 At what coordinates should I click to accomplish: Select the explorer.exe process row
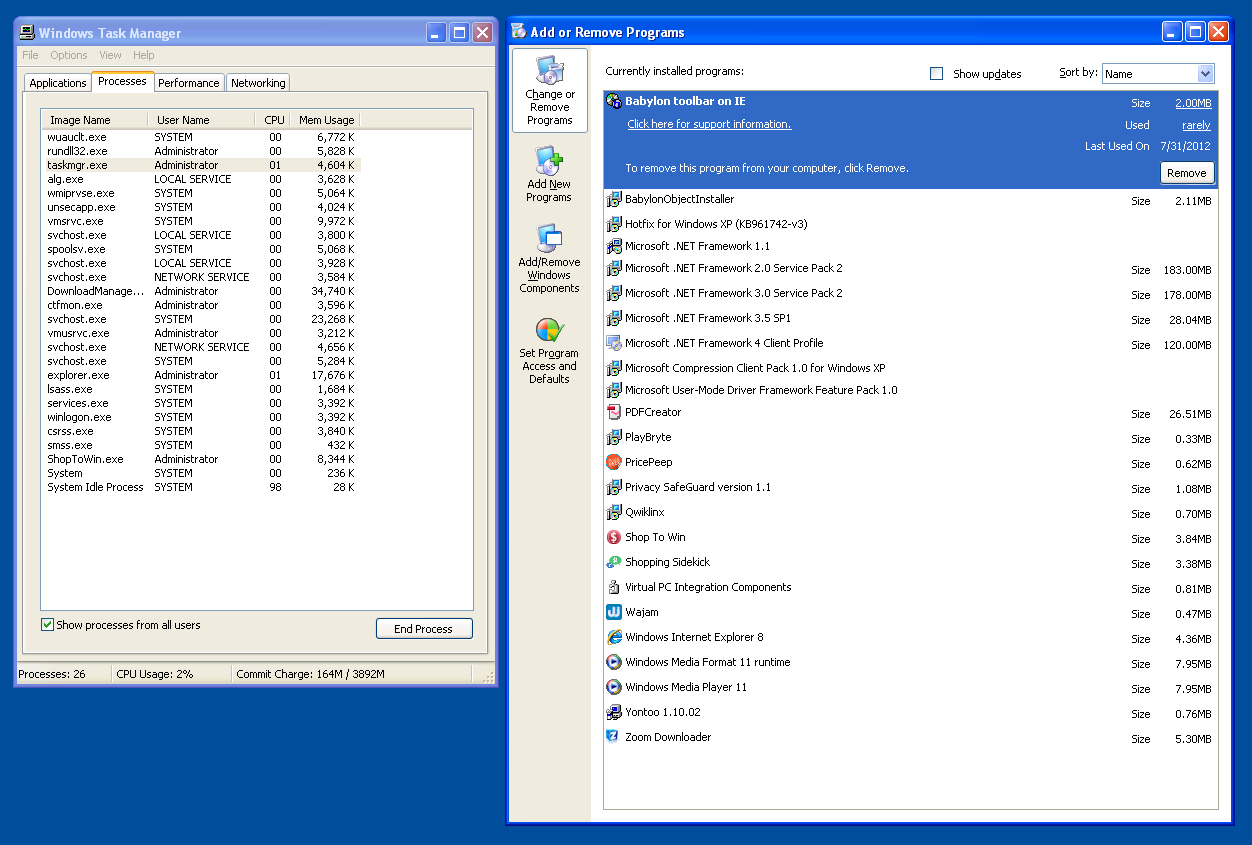[x=201, y=375]
